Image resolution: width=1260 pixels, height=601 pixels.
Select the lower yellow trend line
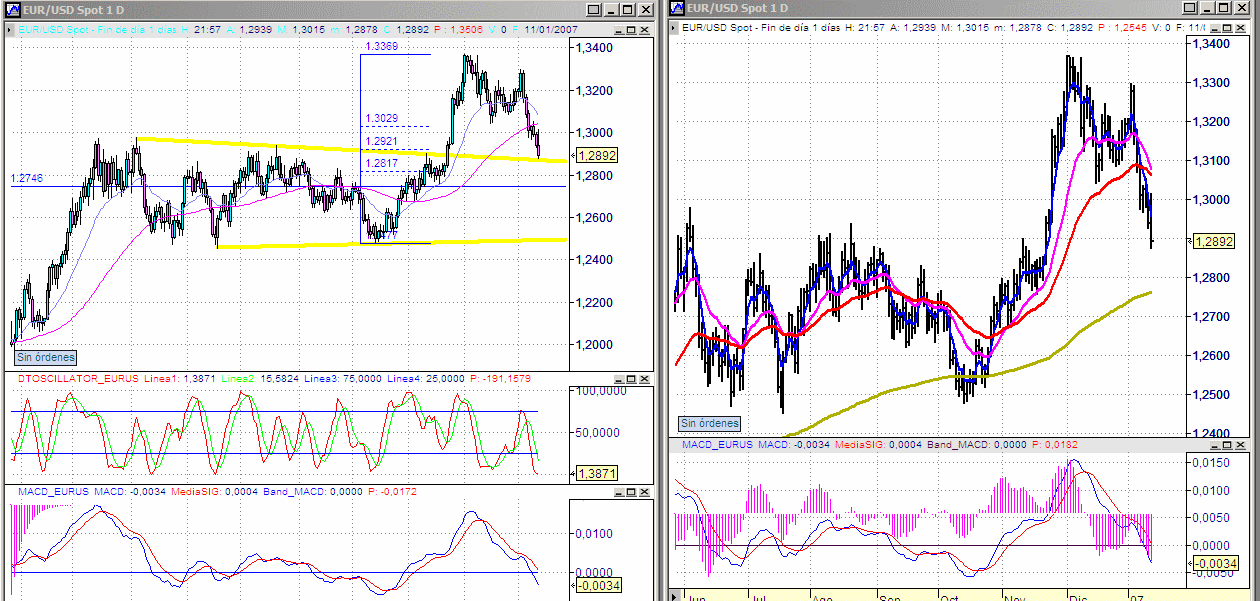[x=390, y=243]
